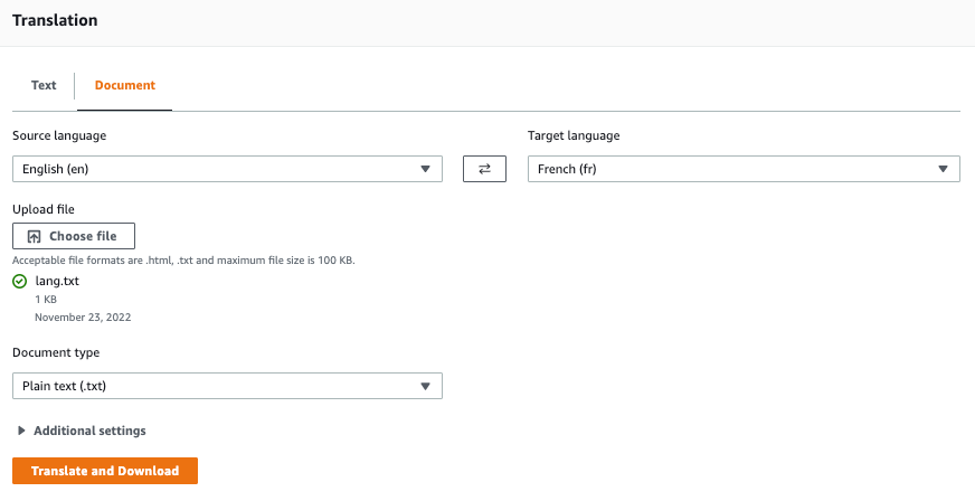Image resolution: width=977 pixels, height=502 pixels.
Task: Click the Translation page heading
Action: 55,20
